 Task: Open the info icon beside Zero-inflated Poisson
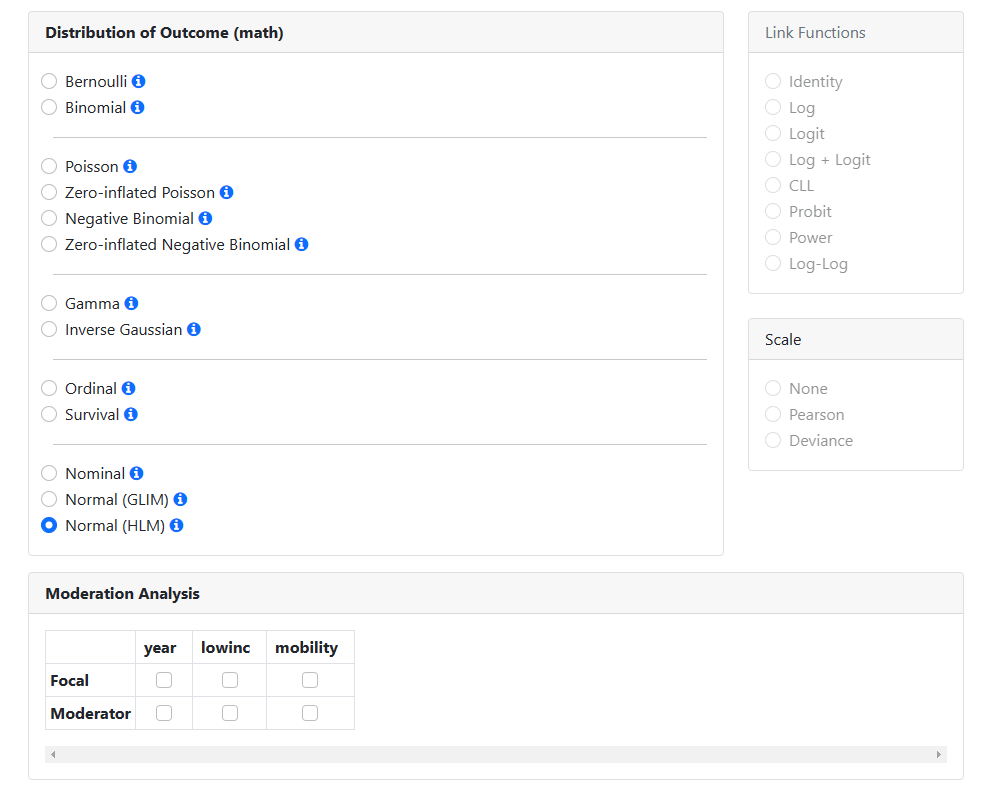coord(227,192)
